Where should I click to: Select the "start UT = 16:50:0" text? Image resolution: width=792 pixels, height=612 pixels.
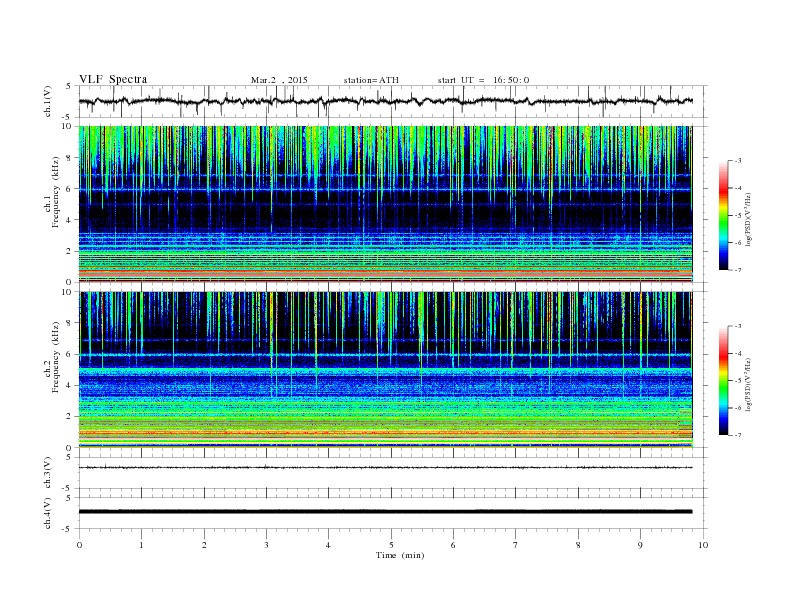point(483,80)
